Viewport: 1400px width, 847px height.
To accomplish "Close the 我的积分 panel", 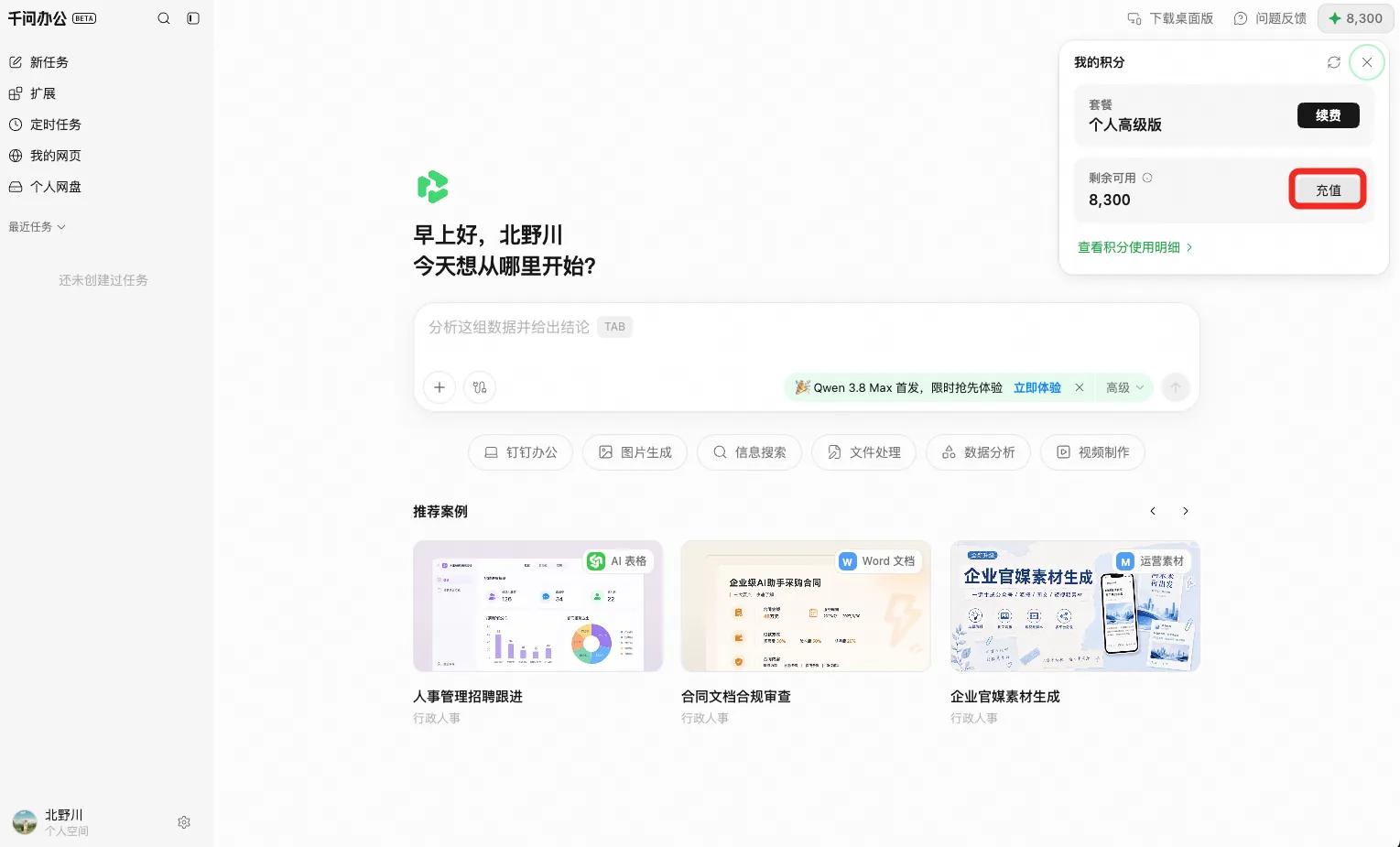I will (x=1367, y=62).
